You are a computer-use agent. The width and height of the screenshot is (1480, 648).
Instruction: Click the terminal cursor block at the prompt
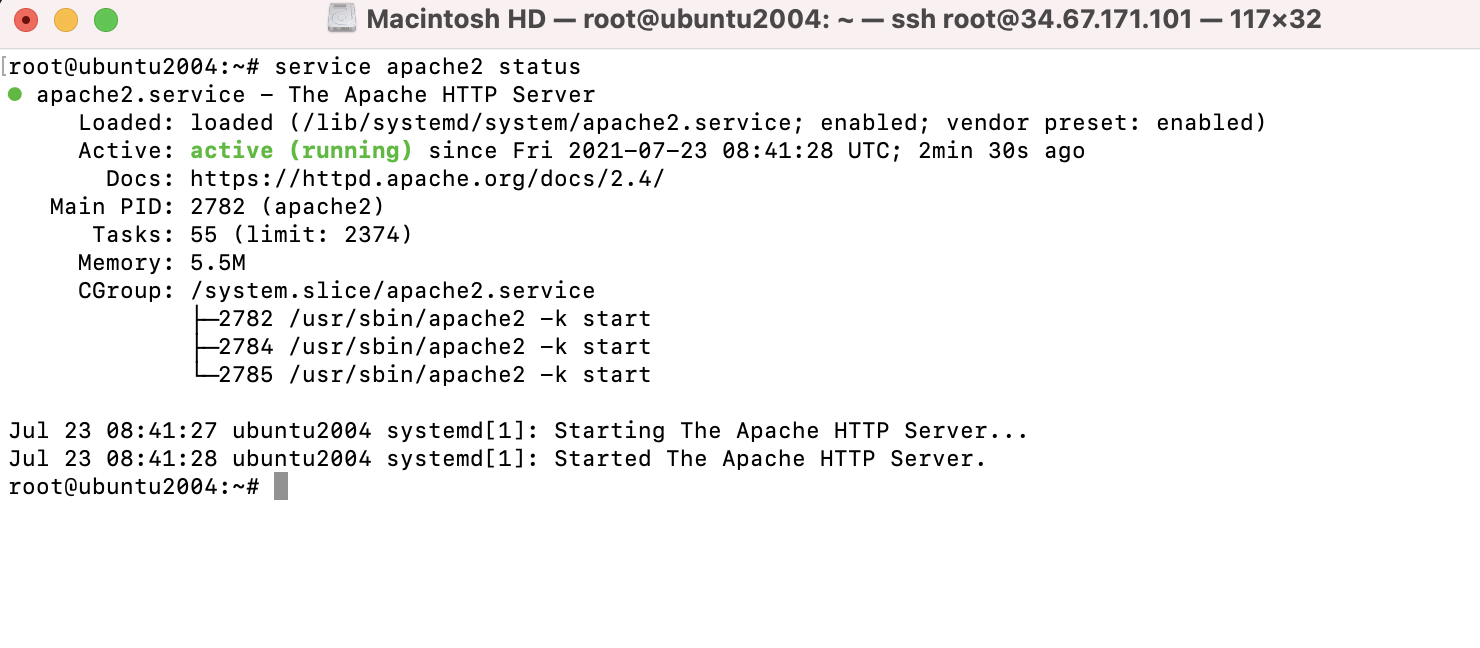click(281, 487)
